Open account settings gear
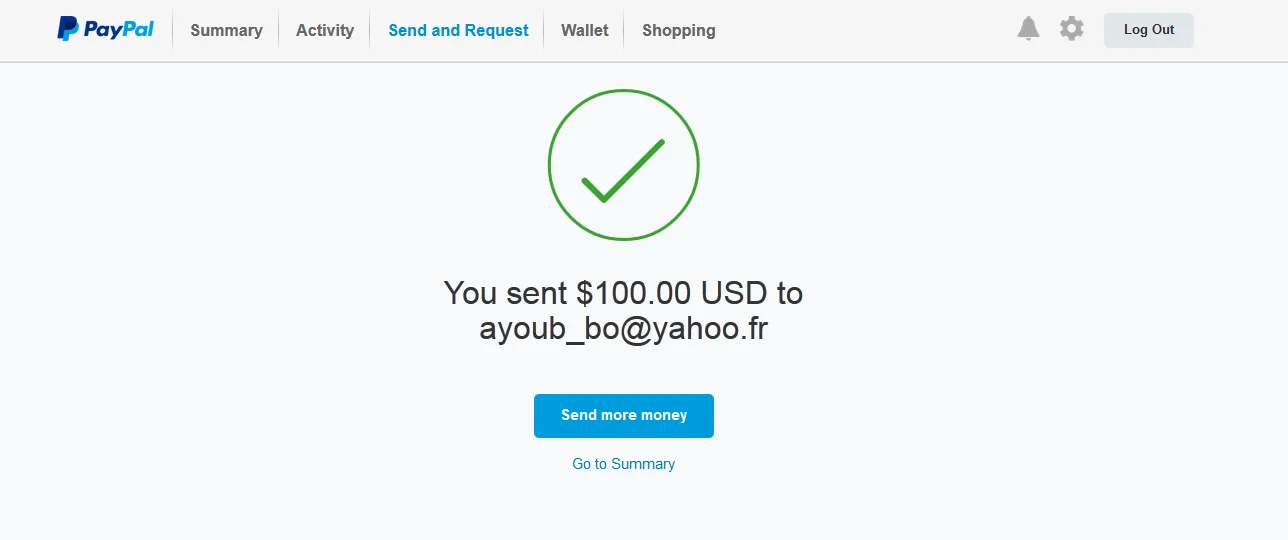Screen dimensions: 1288x540 tap(1071, 29)
